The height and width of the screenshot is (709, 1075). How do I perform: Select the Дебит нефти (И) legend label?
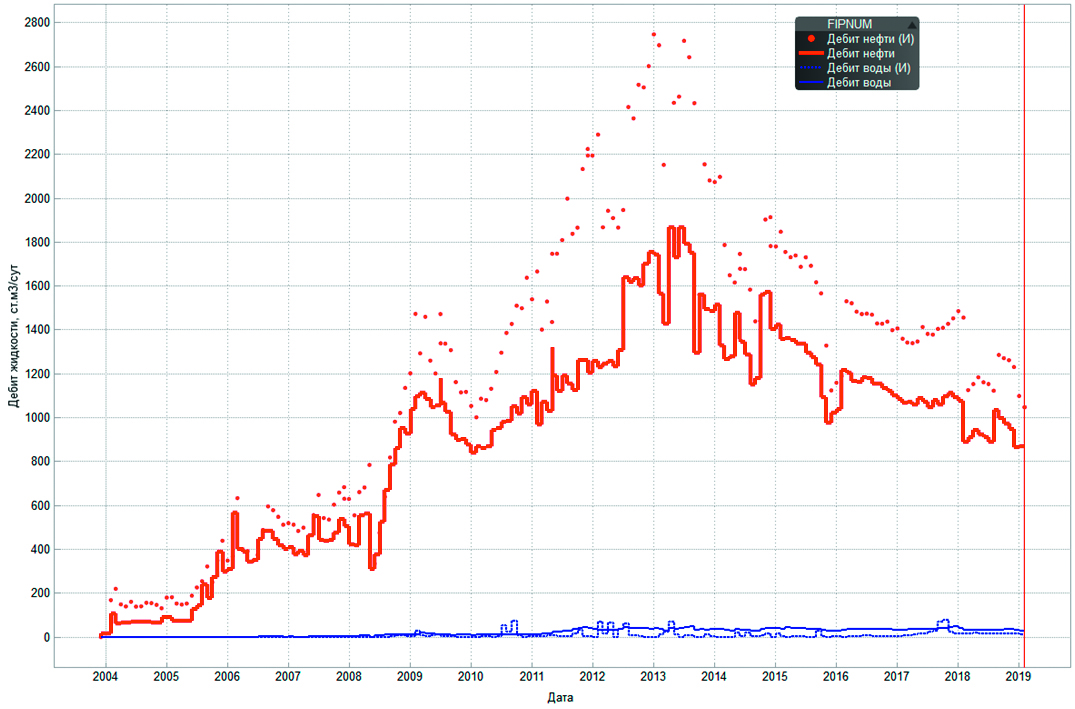(x=870, y=38)
